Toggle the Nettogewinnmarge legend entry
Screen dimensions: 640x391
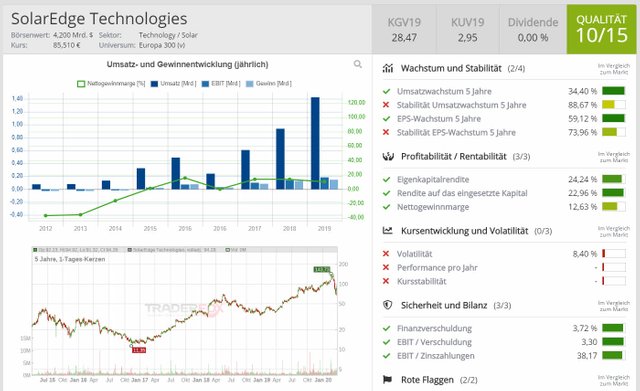click(111, 84)
